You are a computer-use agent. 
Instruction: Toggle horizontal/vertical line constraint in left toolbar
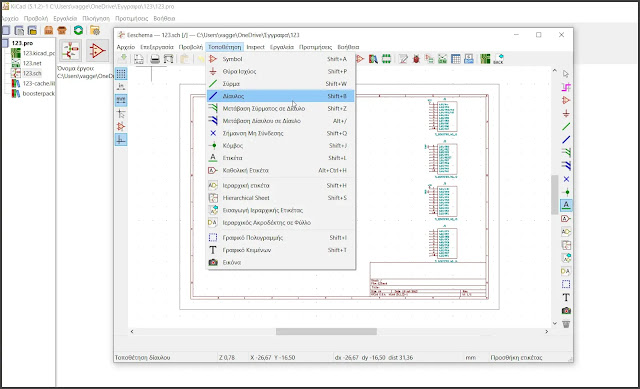[121, 140]
